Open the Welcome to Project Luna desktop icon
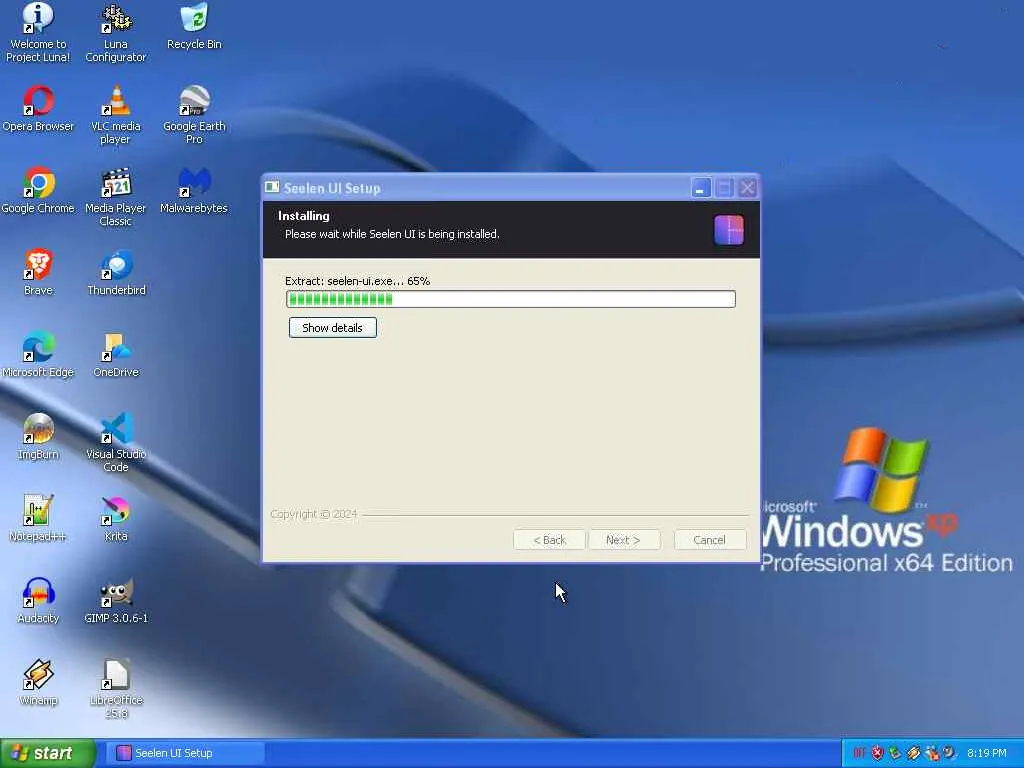1024x768 pixels. coord(38,31)
